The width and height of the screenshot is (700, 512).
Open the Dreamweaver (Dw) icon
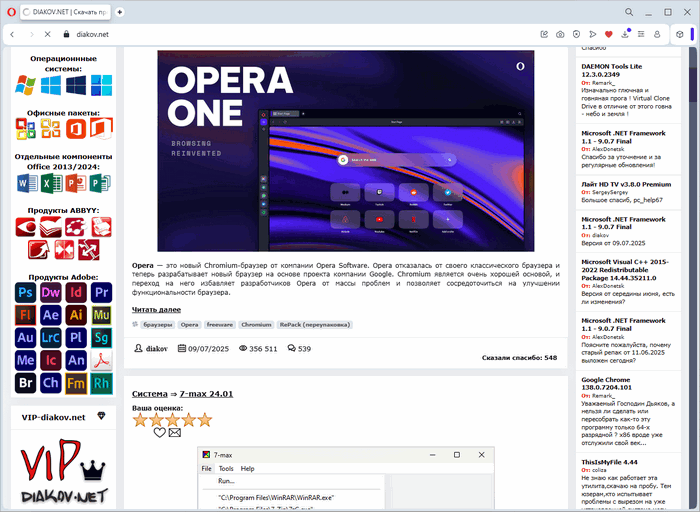click(51, 293)
